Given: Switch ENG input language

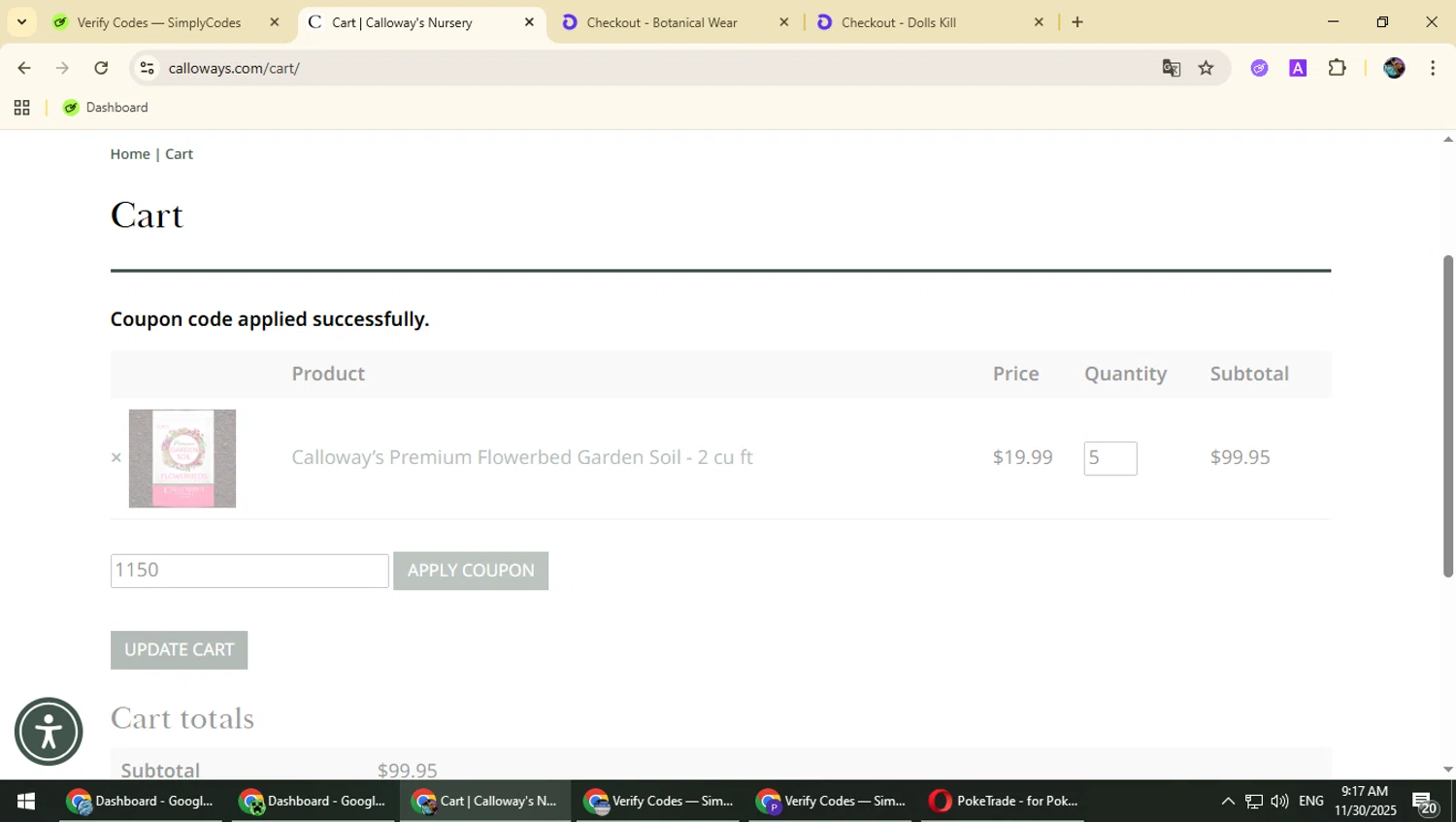Looking at the screenshot, I should (1311, 801).
